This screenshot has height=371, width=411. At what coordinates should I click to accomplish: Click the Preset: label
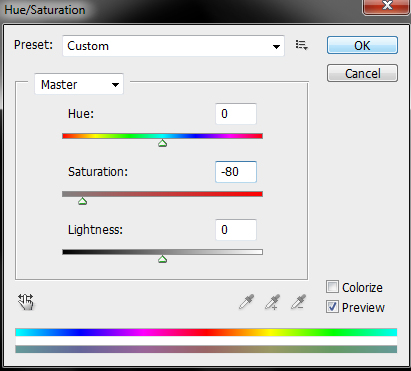point(33,45)
